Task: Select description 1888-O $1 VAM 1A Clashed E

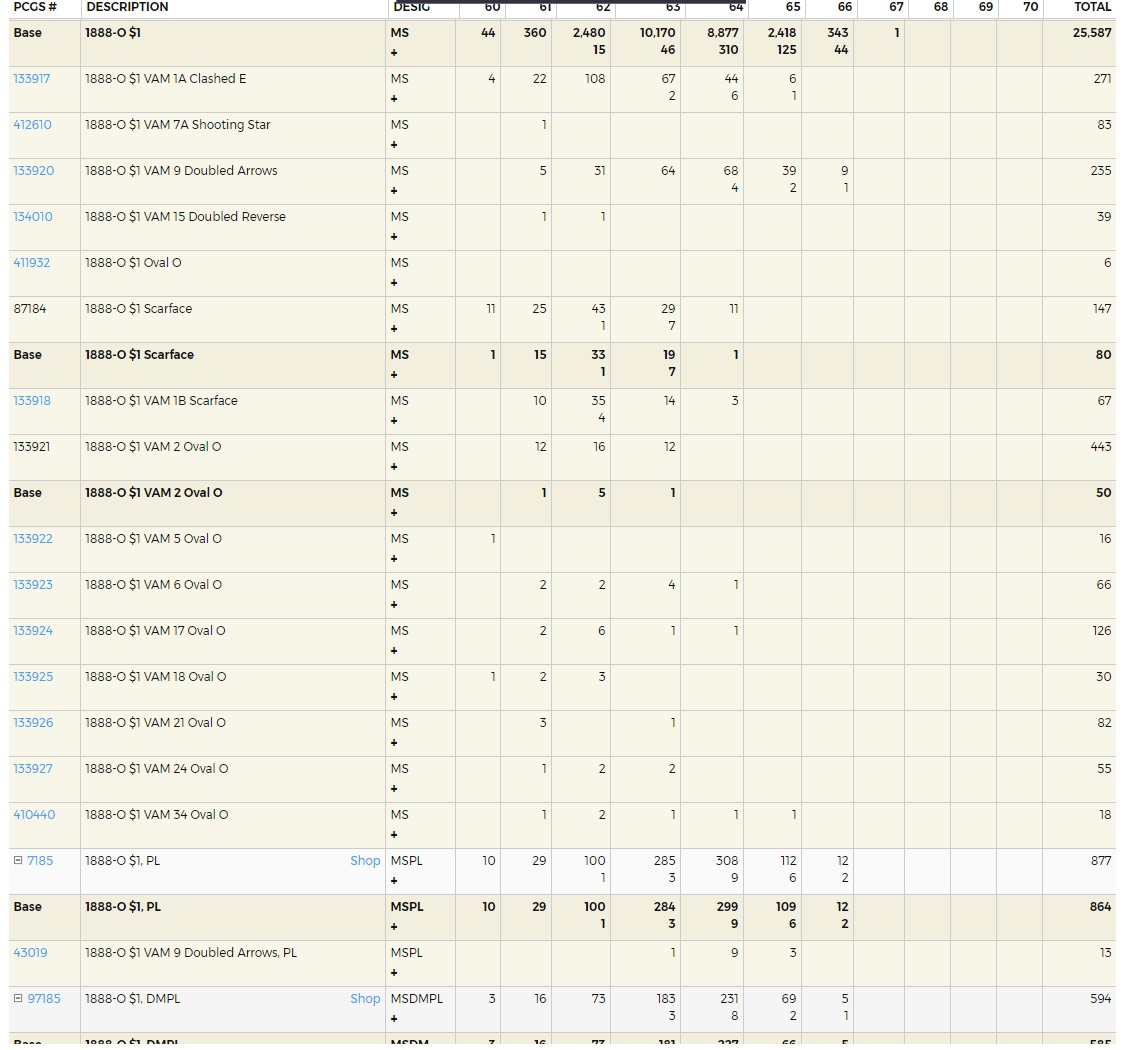Action: click(x=166, y=79)
